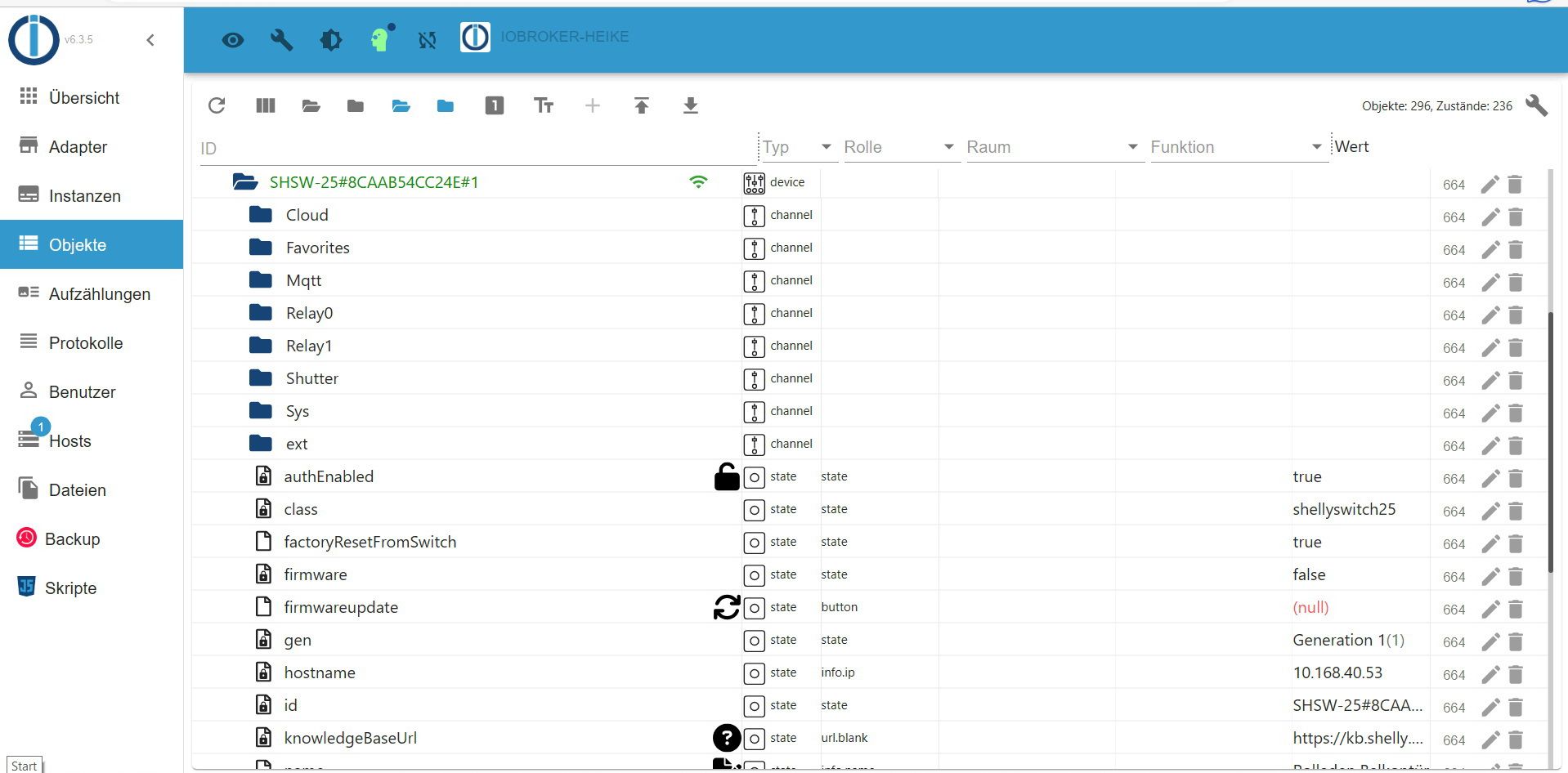Collapse the left sidebar chevron
Viewport: 1568px width, 773px height.
click(x=150, y=40)
